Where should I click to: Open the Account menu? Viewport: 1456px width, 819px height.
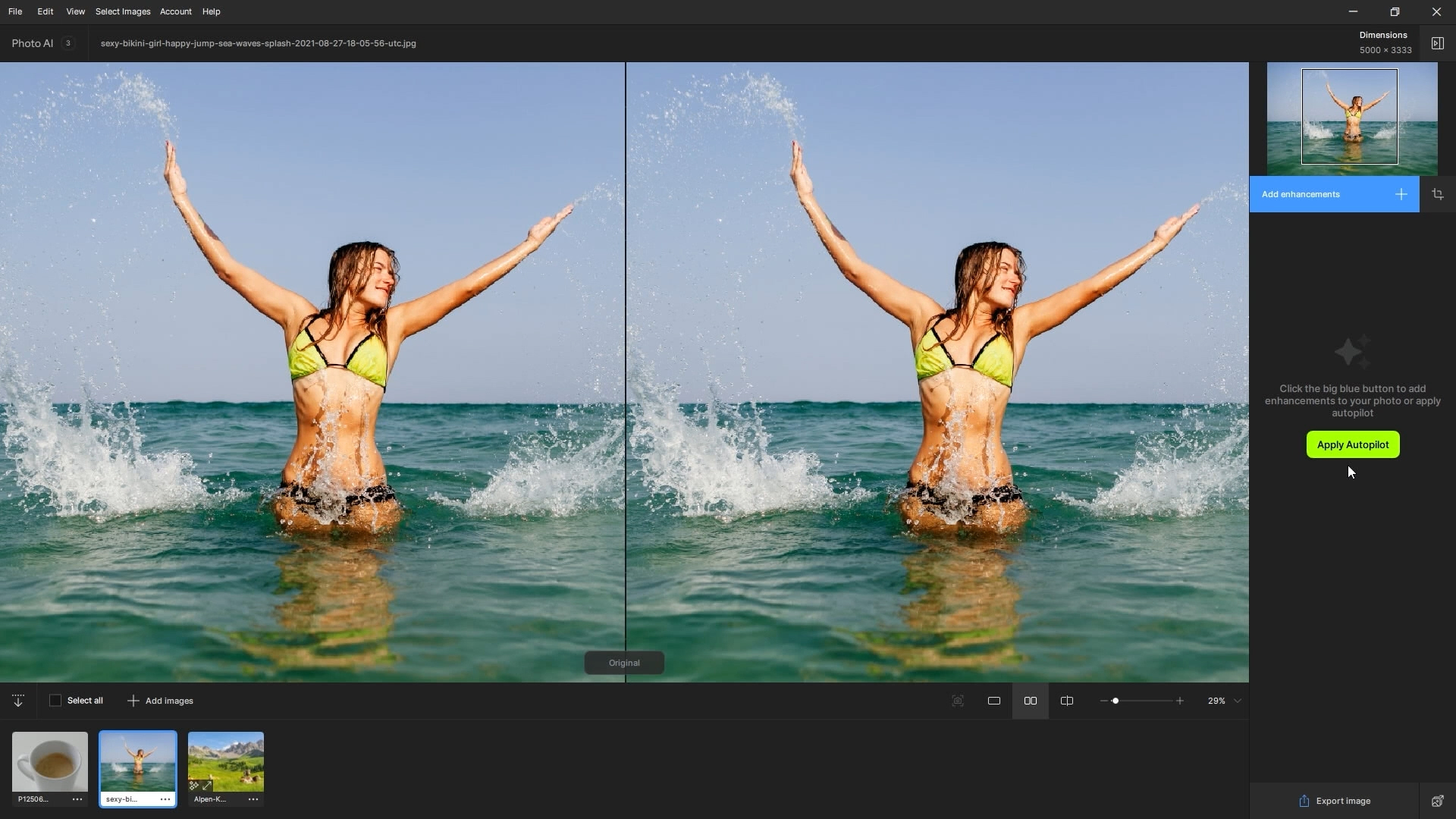point(175,11)
